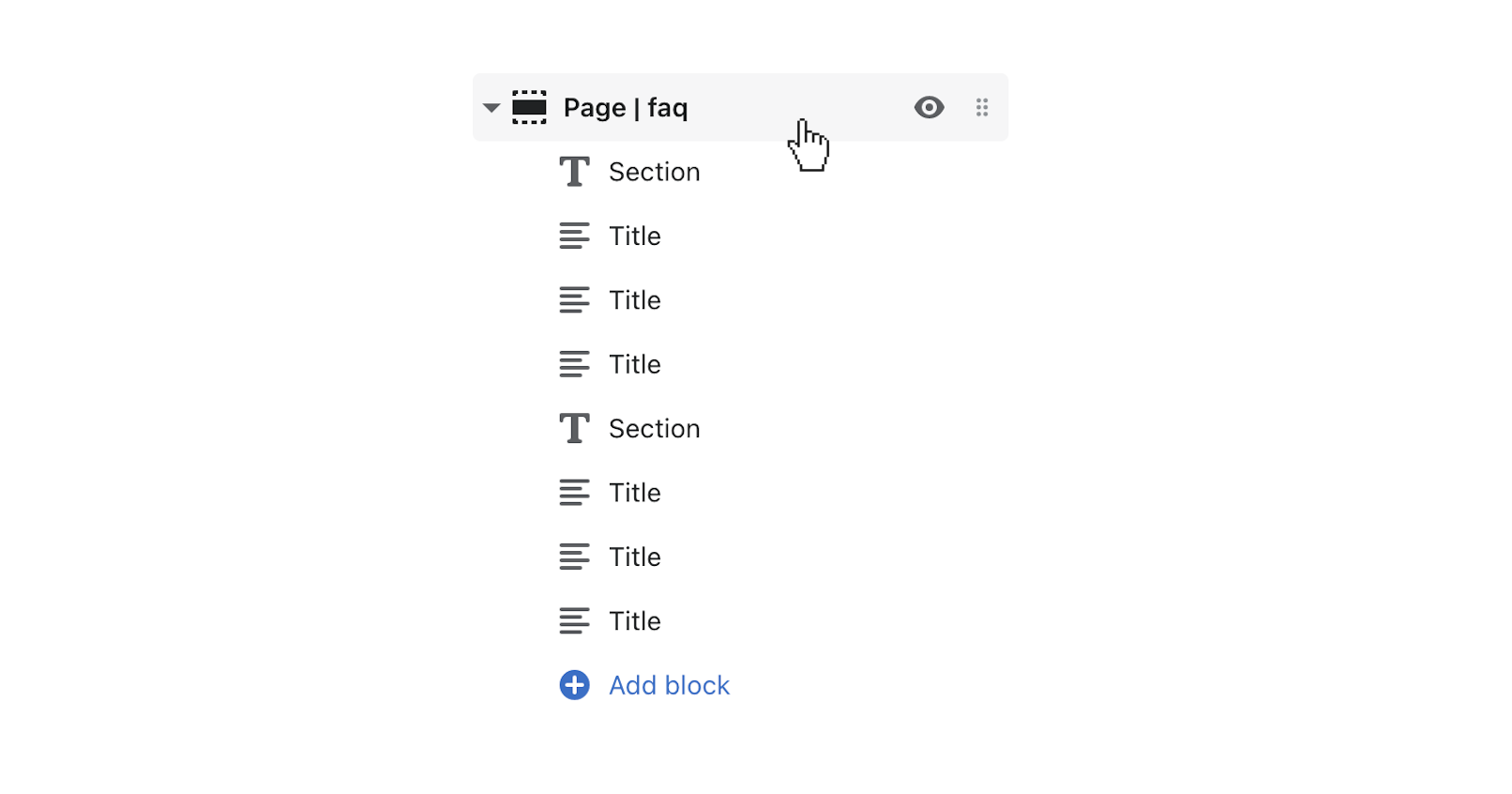Click the blue plus circle icon
Image resolution: width=1512 pixels, height=794 pixels.
coord(574,685)
